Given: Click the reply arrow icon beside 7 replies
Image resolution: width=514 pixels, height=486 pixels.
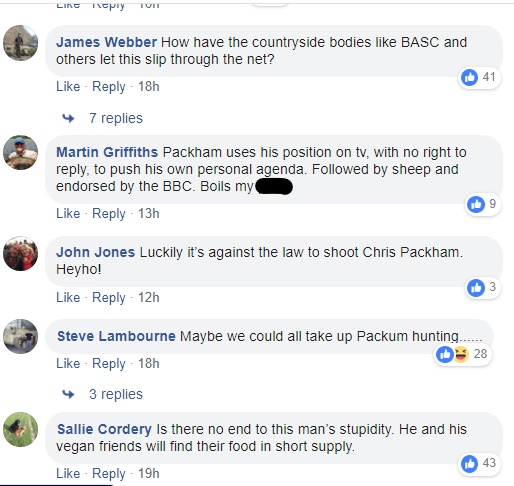Looking at the screenshot, I should point(68,118).
